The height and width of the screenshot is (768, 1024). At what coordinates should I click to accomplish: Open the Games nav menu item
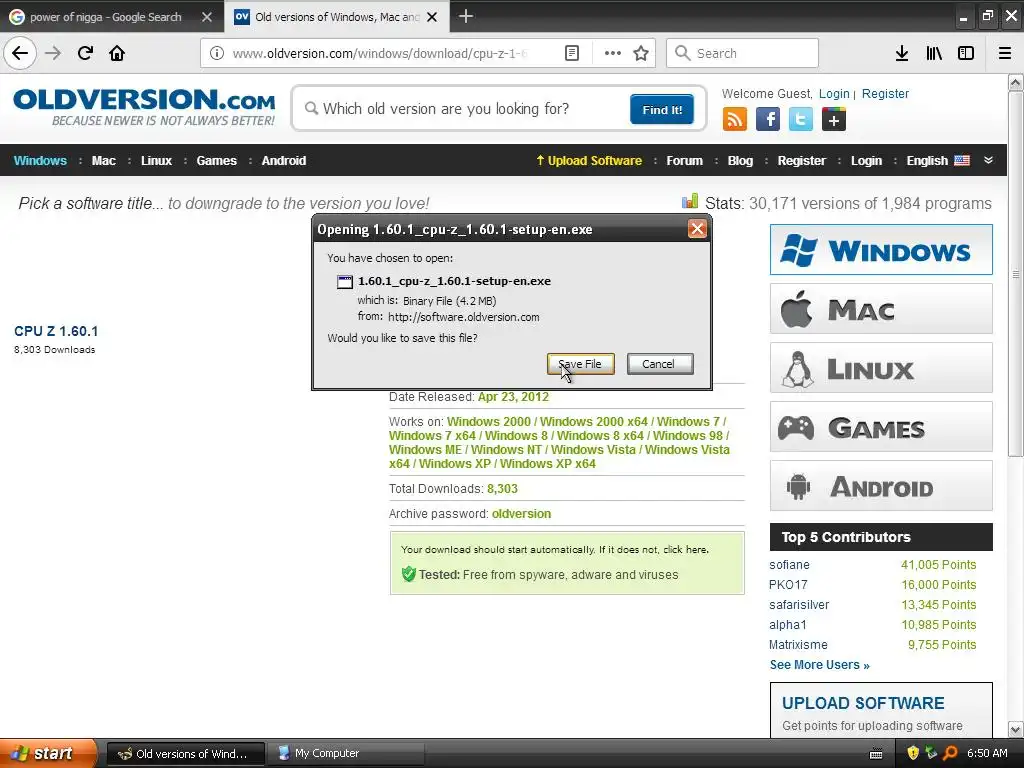[217, 161]
